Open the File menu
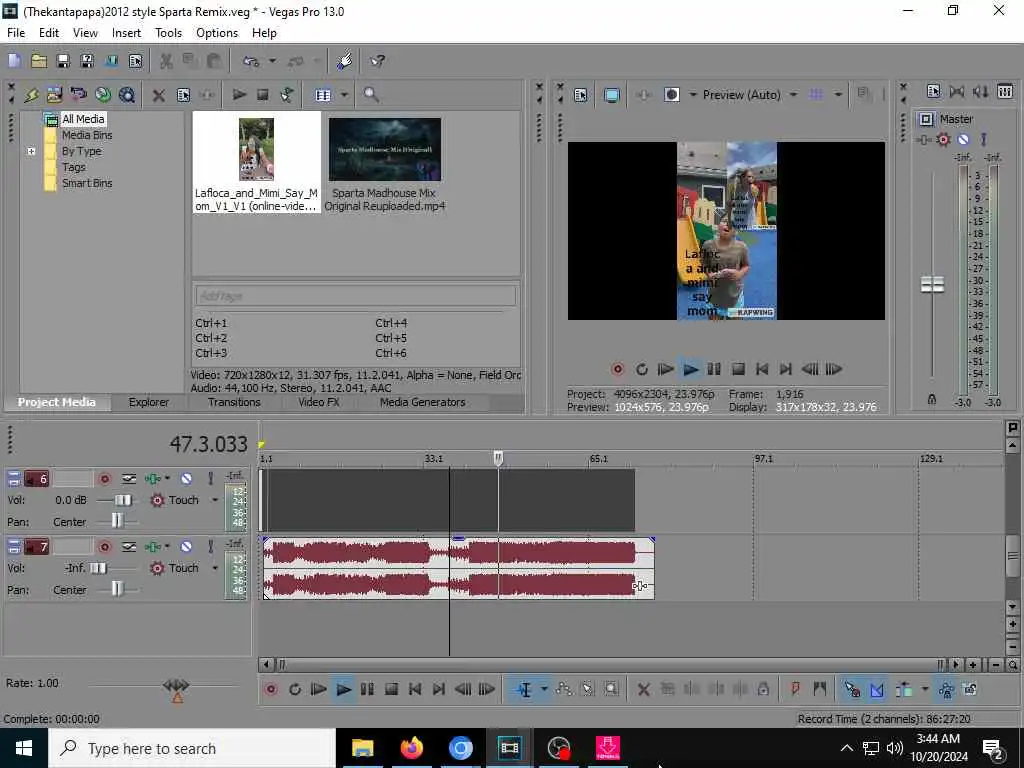1024x768 pixels. [16, 33]
